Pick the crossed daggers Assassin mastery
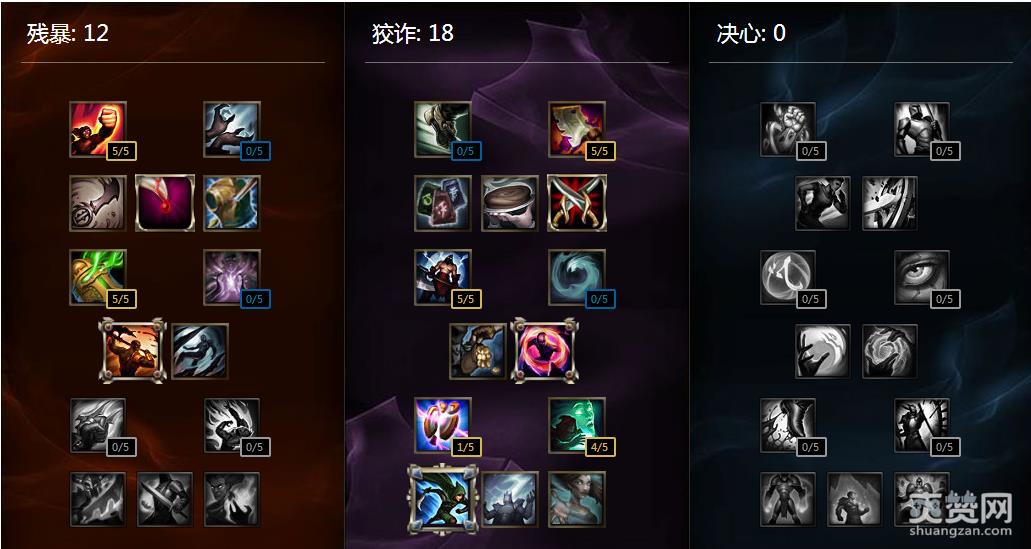The image size is (1031, 549). point(577,203)
